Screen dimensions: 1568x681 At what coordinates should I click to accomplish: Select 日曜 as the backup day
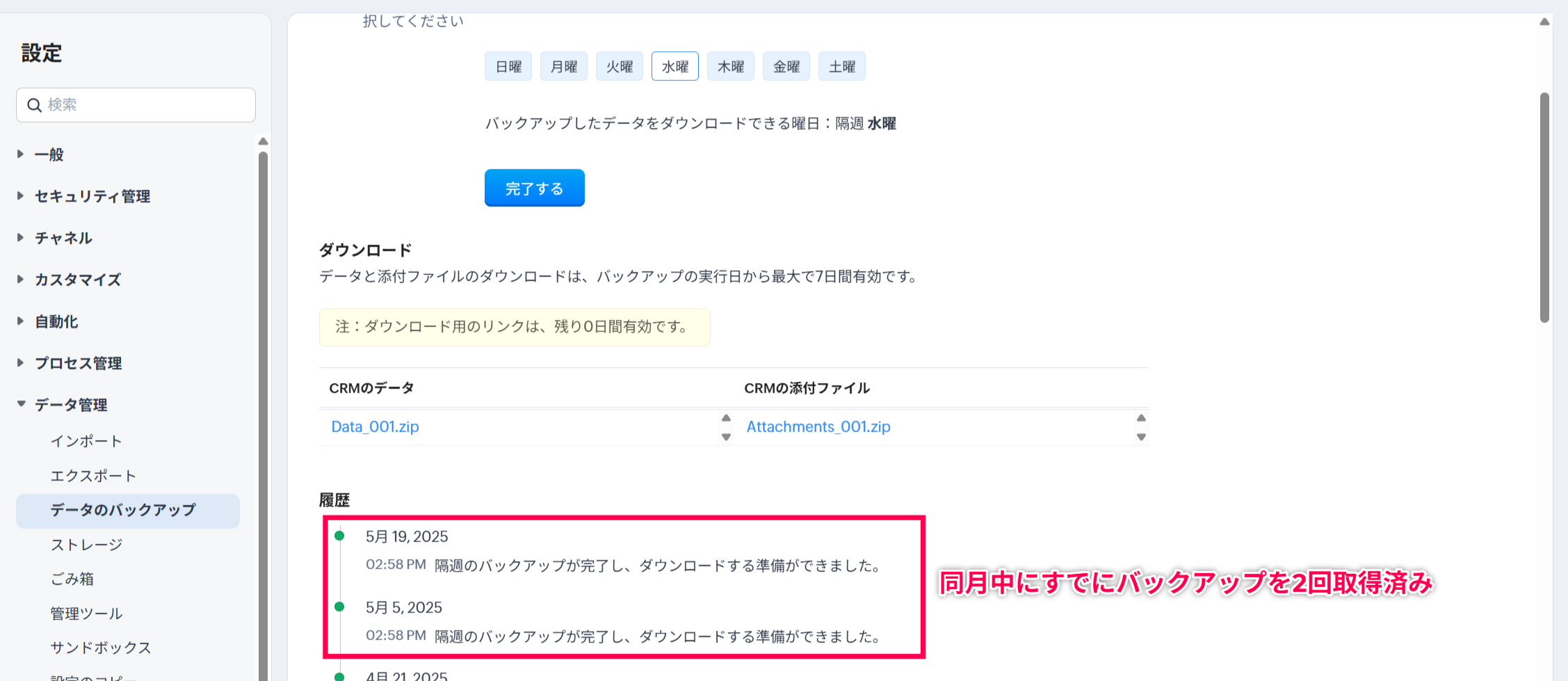(508, 67)
